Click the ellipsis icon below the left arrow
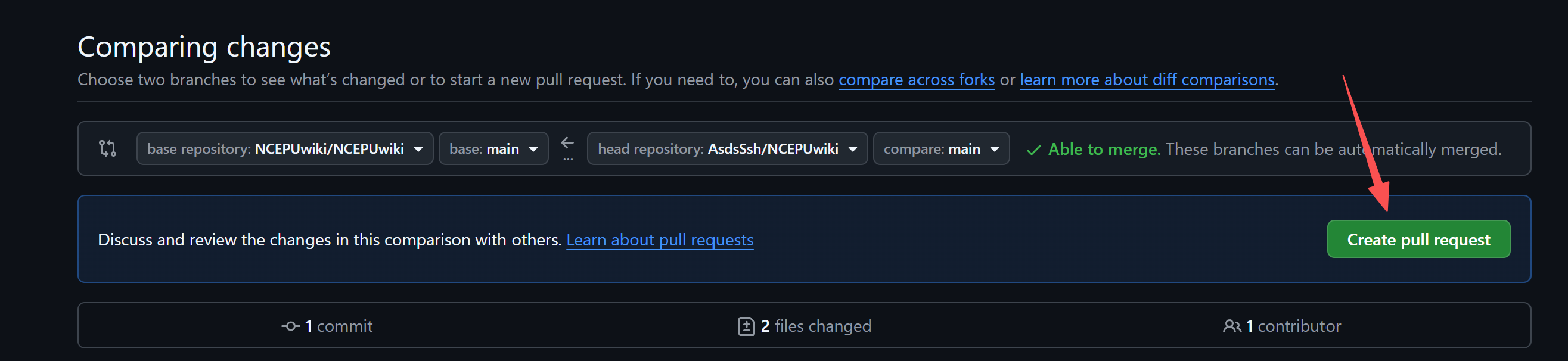The image size is (1568, 361). tap(567, 160)
